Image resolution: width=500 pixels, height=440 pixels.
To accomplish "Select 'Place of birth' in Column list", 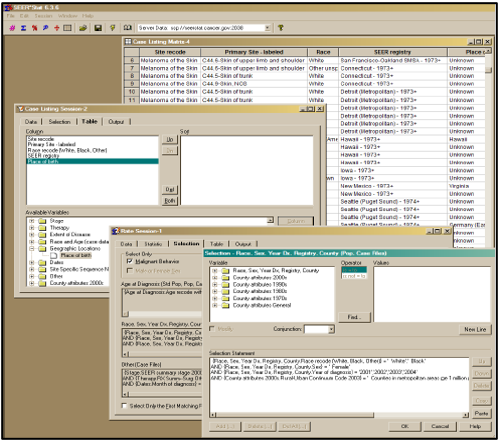I will (x=92, y=161).
